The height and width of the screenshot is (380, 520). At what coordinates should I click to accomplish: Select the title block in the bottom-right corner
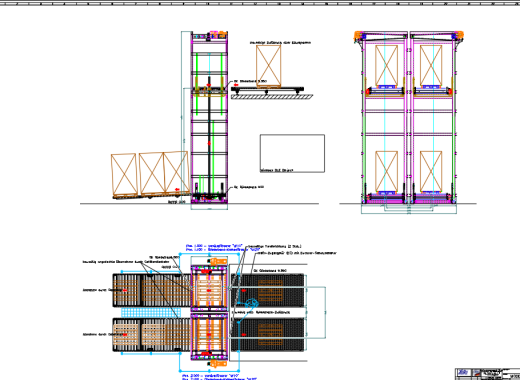[488, 374]
